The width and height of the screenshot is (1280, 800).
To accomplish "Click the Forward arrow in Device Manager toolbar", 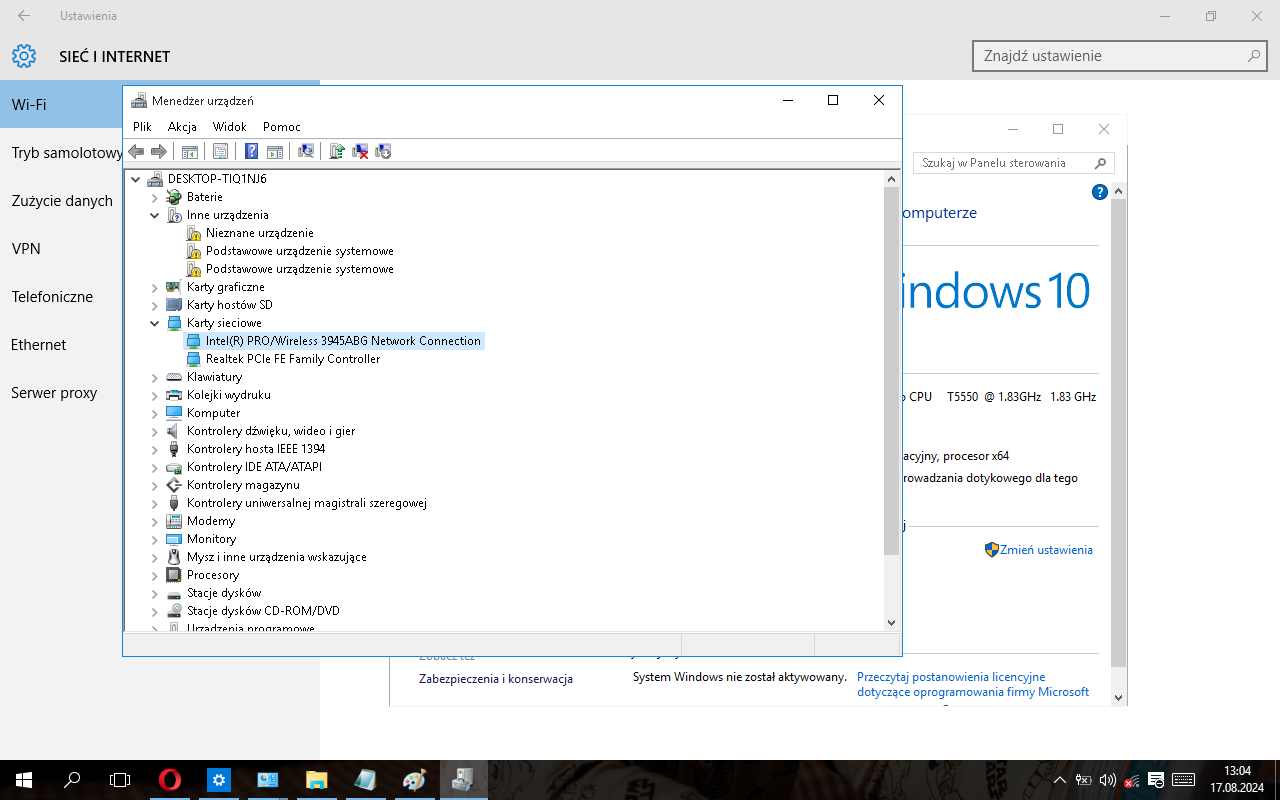I will [158, 151].
